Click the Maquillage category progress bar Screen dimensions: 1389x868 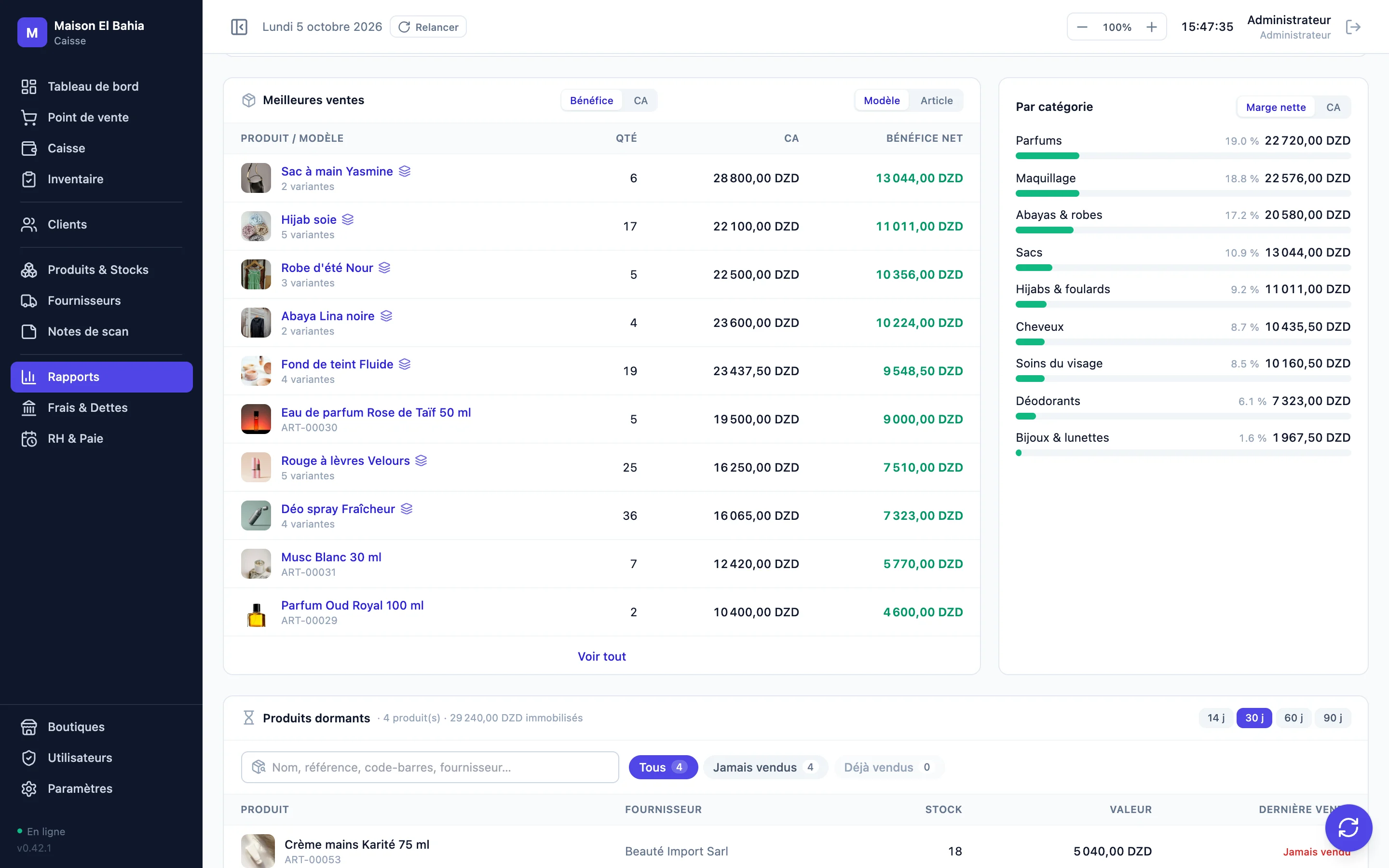1183,193
